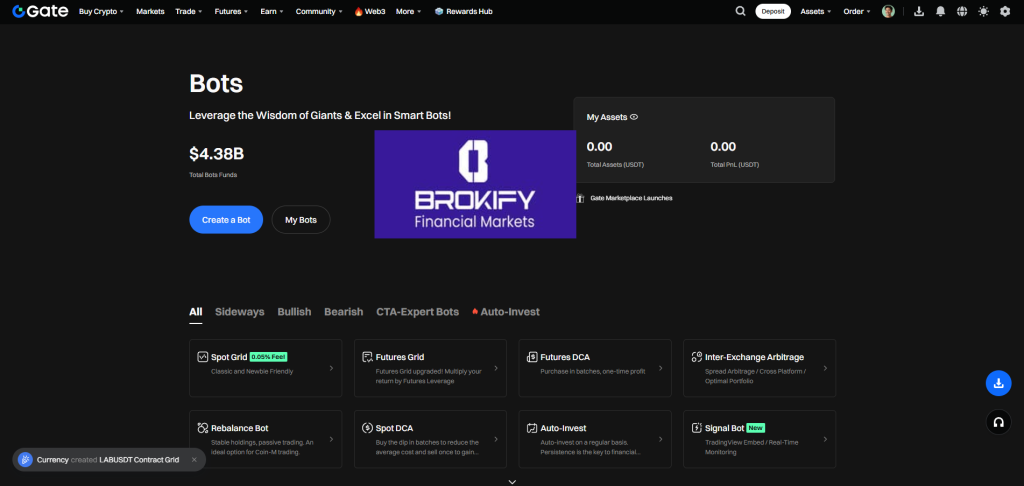Open the search icon in header

(740, 11)
